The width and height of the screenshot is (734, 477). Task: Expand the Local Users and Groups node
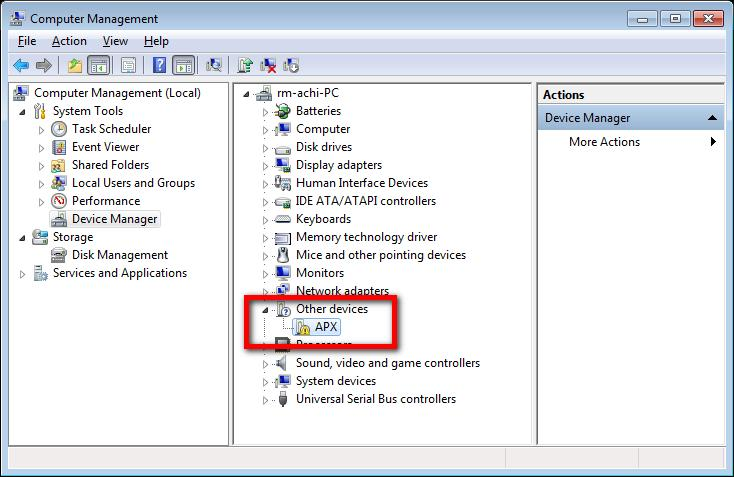pos(41,184)
